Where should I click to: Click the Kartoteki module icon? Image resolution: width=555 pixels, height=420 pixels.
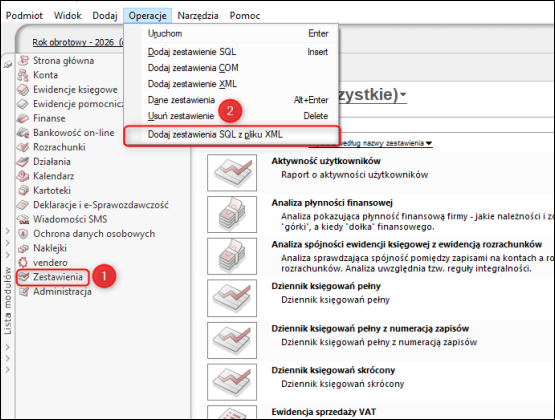[x=23, y=190]
